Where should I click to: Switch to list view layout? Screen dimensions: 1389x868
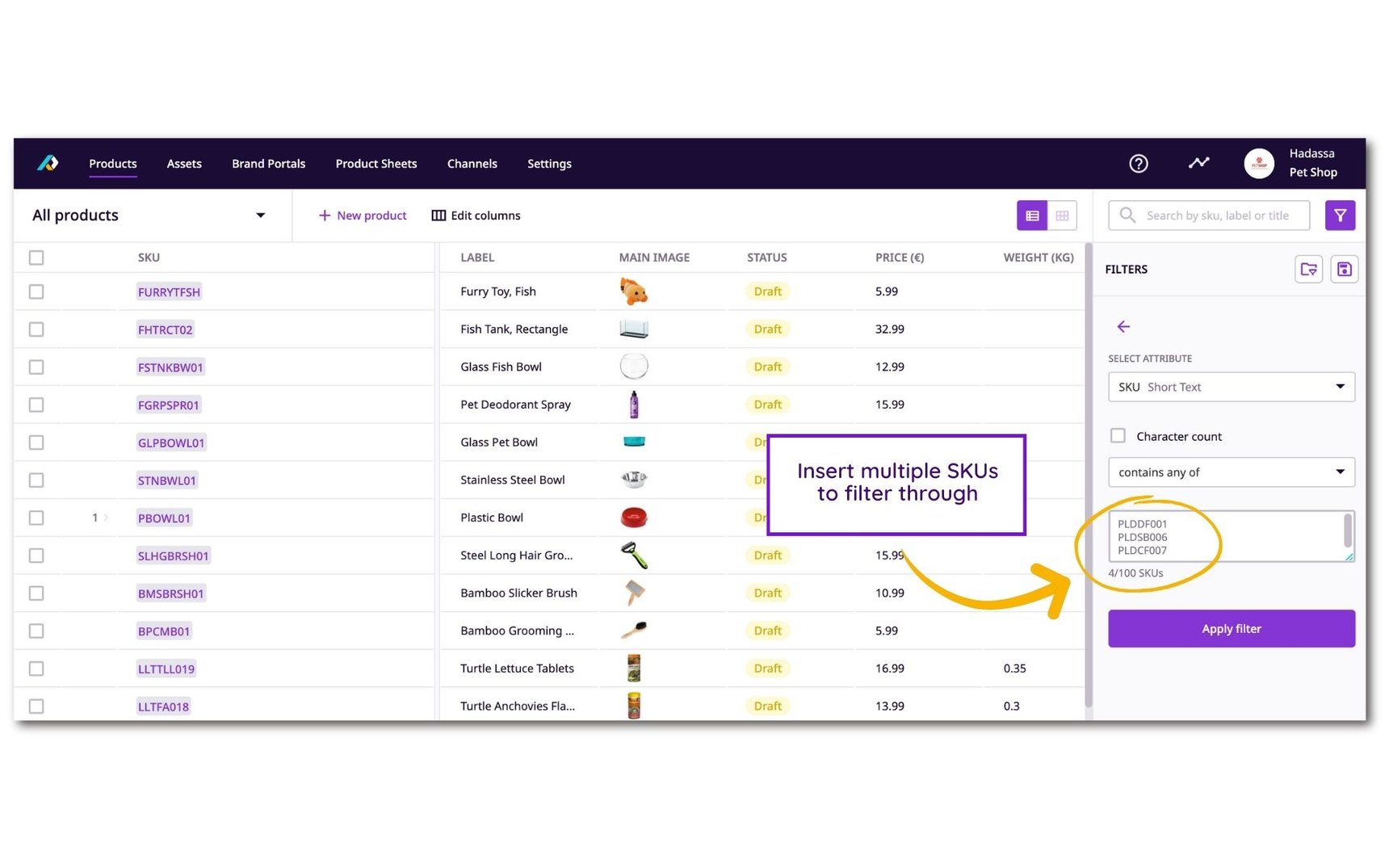pyautogui.click(x=1032, y=216)
